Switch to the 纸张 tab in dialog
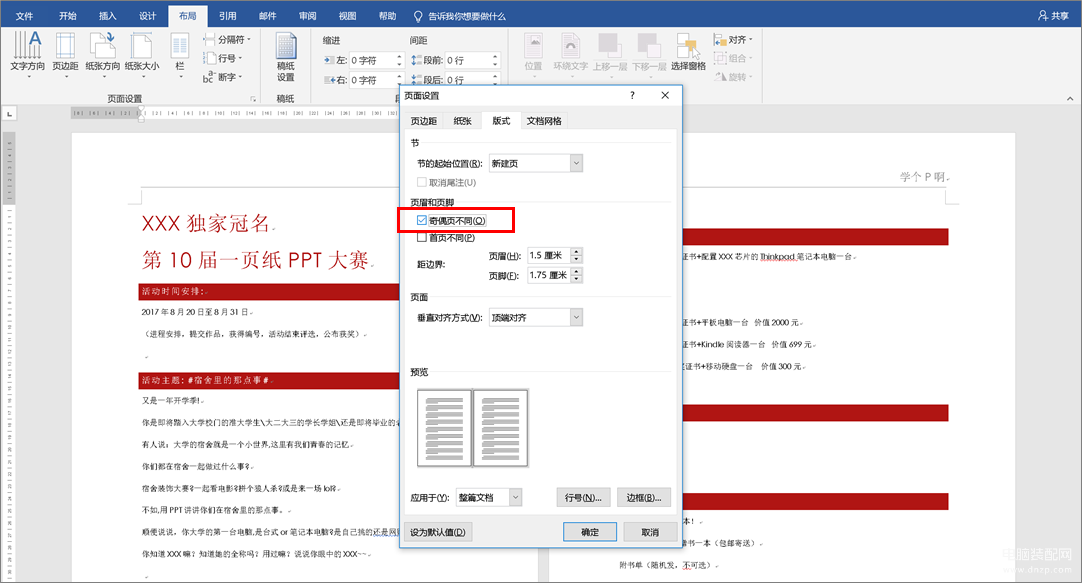The height and width of the screenshot is (583, 1082). tap(462, 121)
